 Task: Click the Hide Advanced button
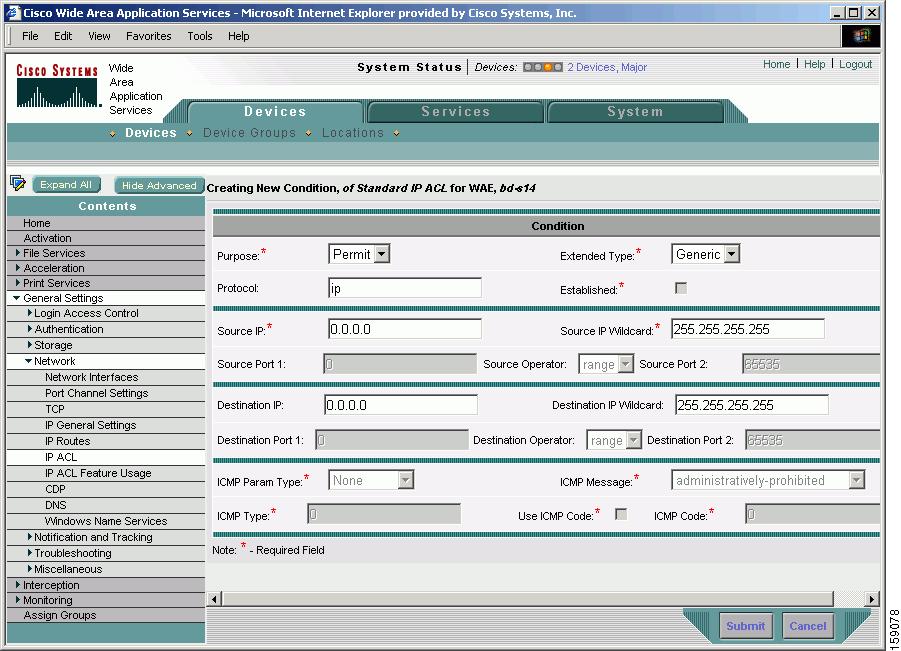tap(159, 185)
